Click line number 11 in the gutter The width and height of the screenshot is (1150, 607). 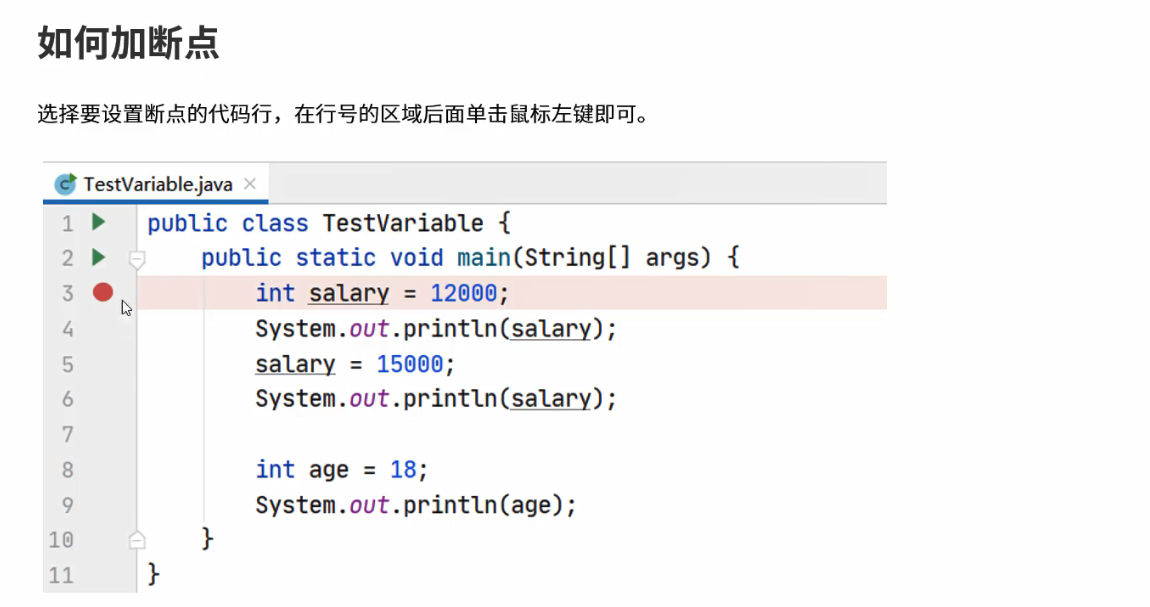(62, 575)
